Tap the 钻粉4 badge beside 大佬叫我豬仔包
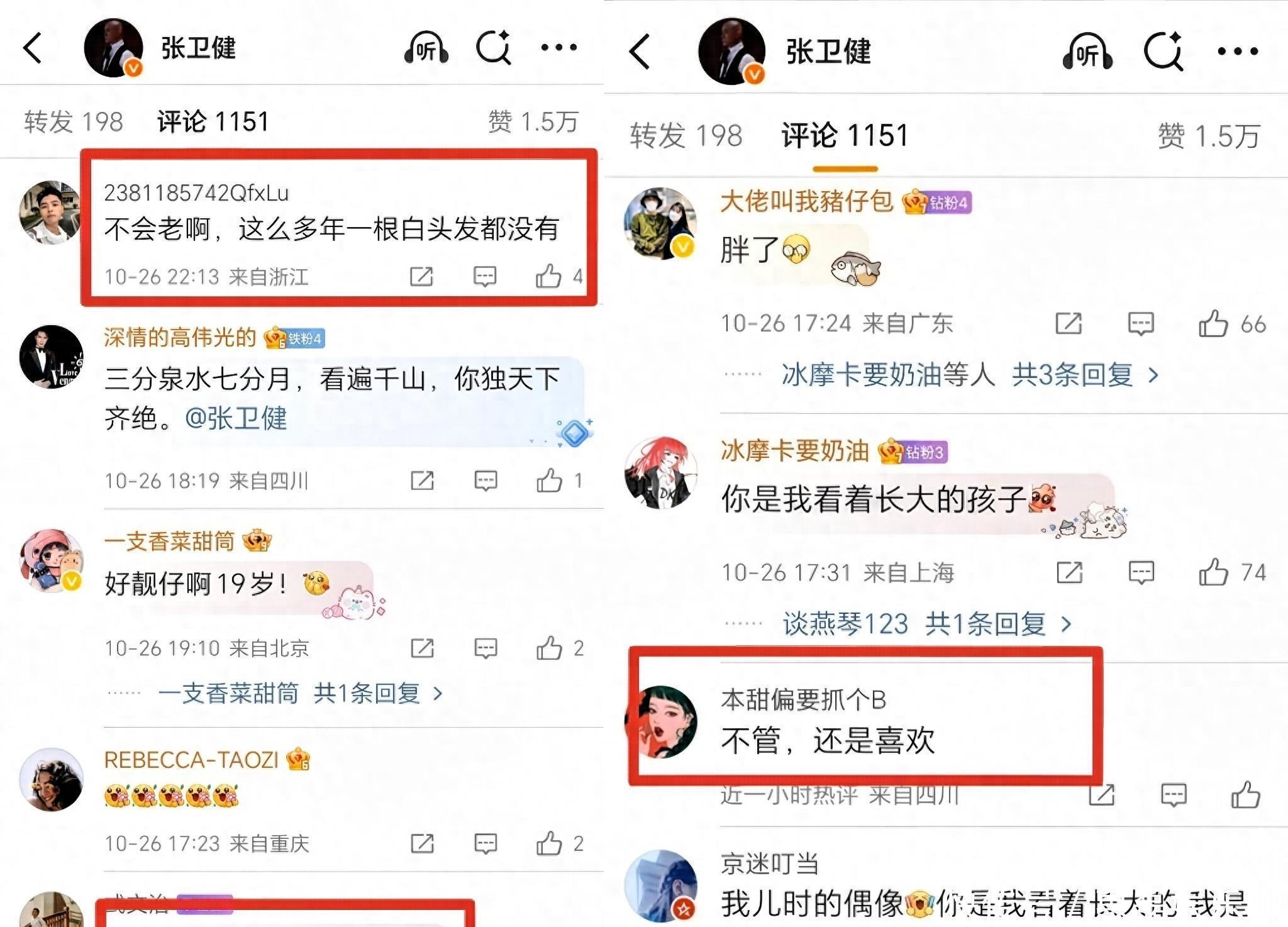Viewport: 1288px width, 927px height. (937, 203)
